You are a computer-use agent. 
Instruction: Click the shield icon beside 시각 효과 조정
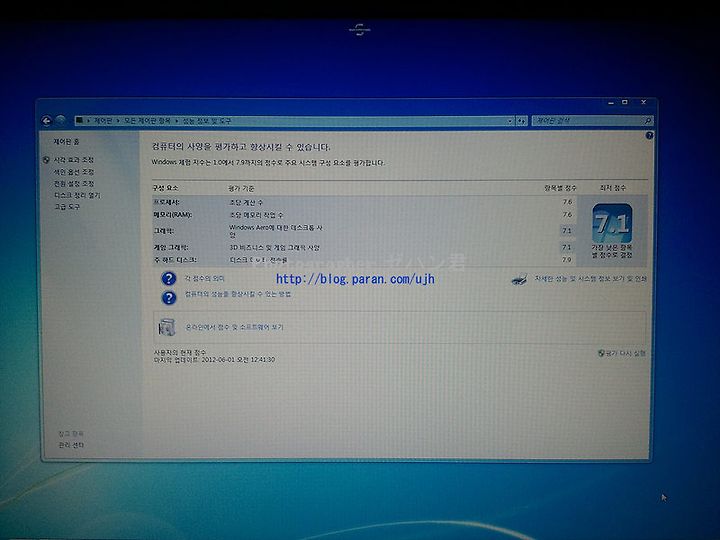46,160
